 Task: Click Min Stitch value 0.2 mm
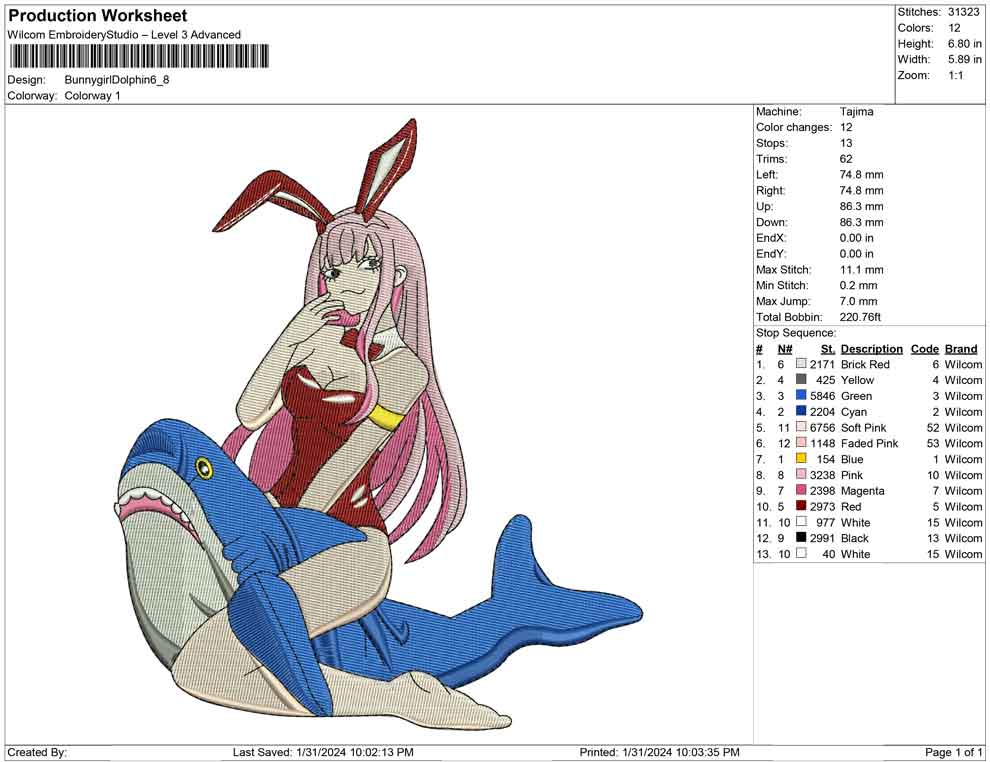859,285
